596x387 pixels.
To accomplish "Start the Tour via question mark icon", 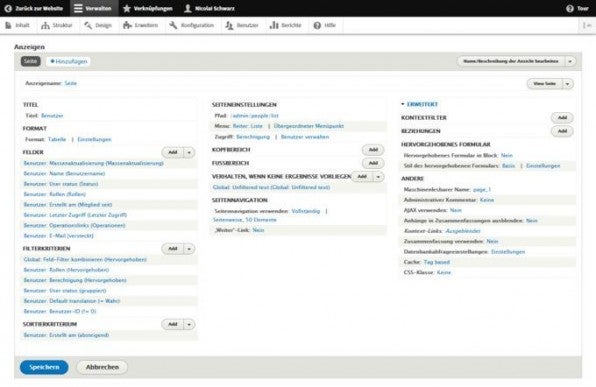I will coord(569,8).
